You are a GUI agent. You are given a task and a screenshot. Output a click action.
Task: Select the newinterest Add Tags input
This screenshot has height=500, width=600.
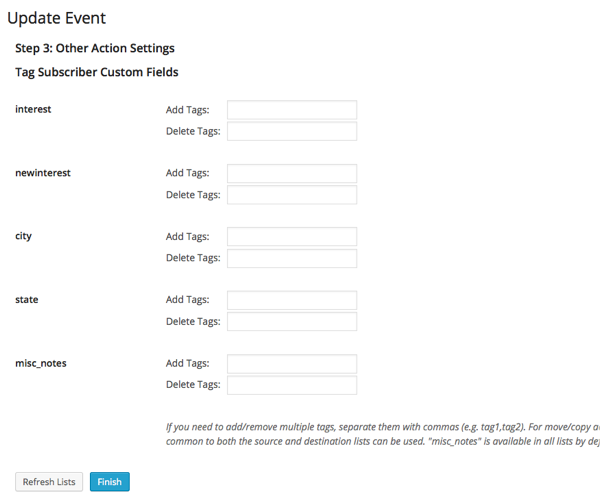(292, 174)
